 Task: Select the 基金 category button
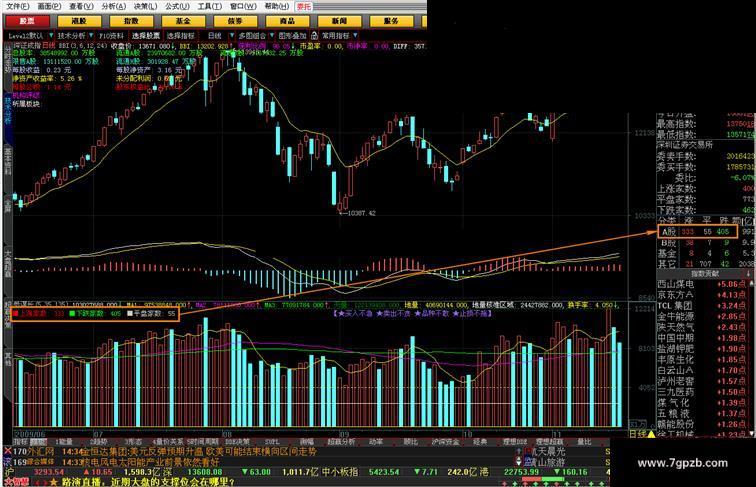click(x=183, y=21)
